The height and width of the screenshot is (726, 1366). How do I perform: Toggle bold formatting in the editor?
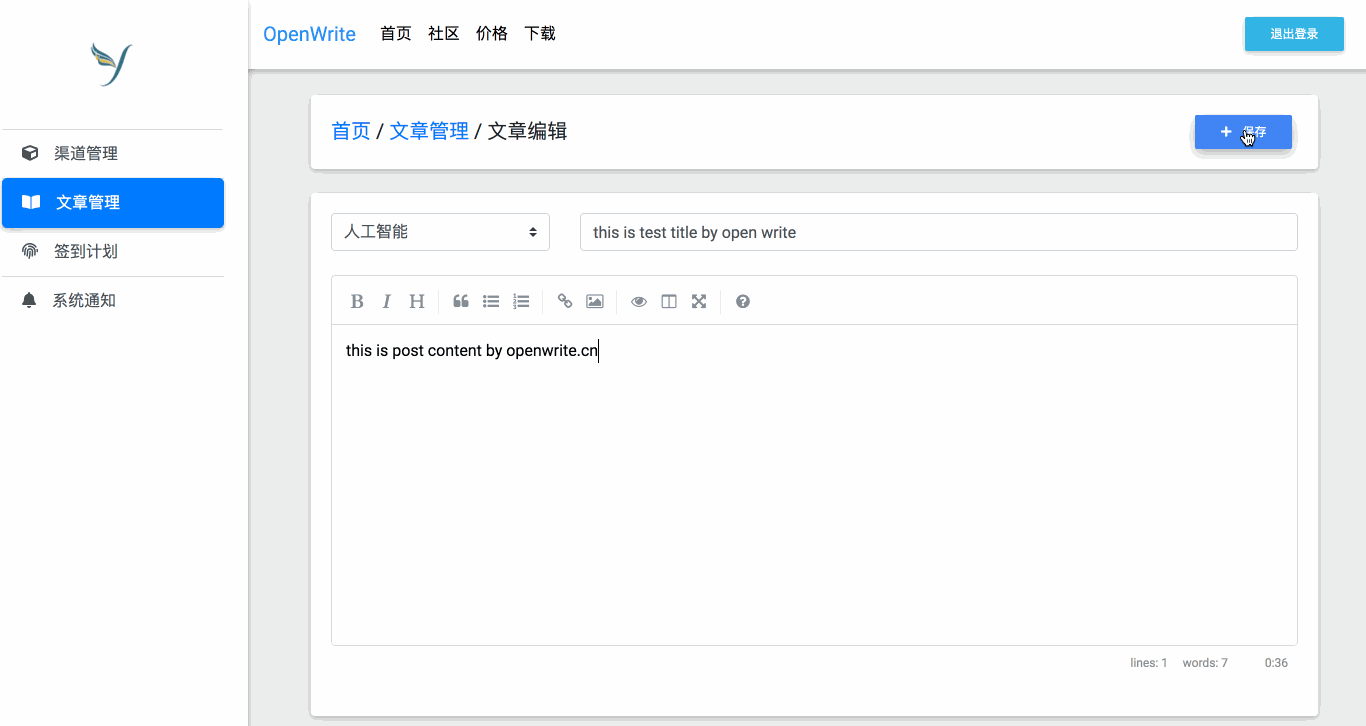point(357,300)
